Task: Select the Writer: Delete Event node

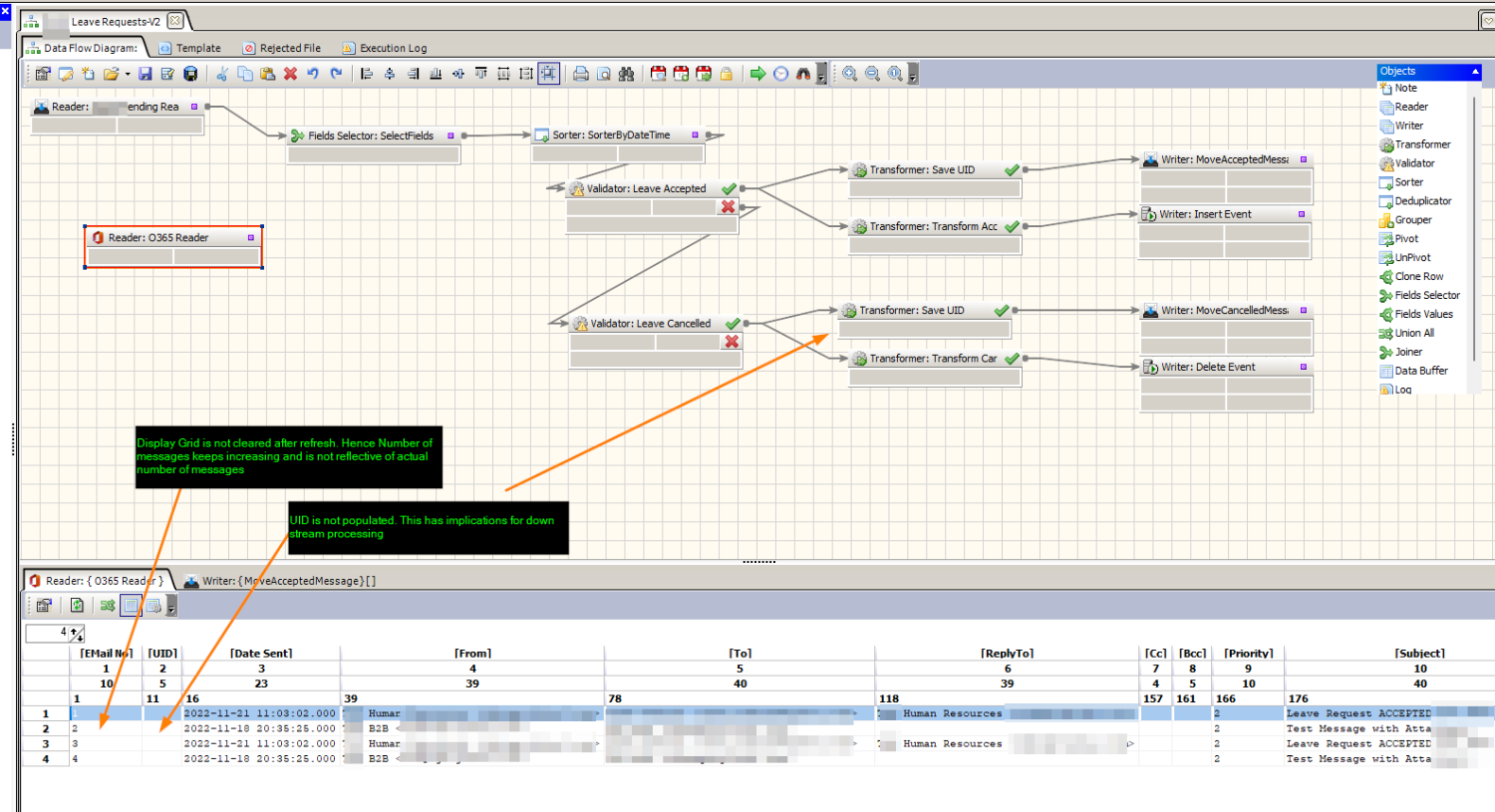Action: point(1226,386)
